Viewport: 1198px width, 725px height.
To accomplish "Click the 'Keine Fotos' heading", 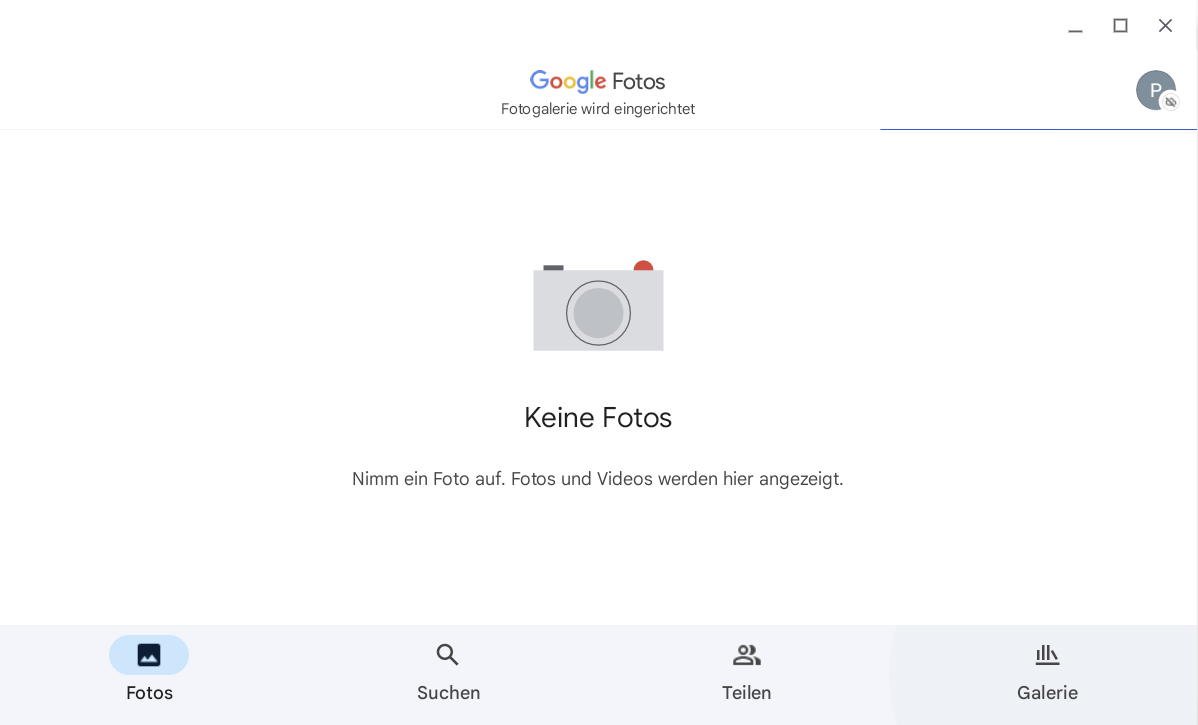I will click(598, 417).
